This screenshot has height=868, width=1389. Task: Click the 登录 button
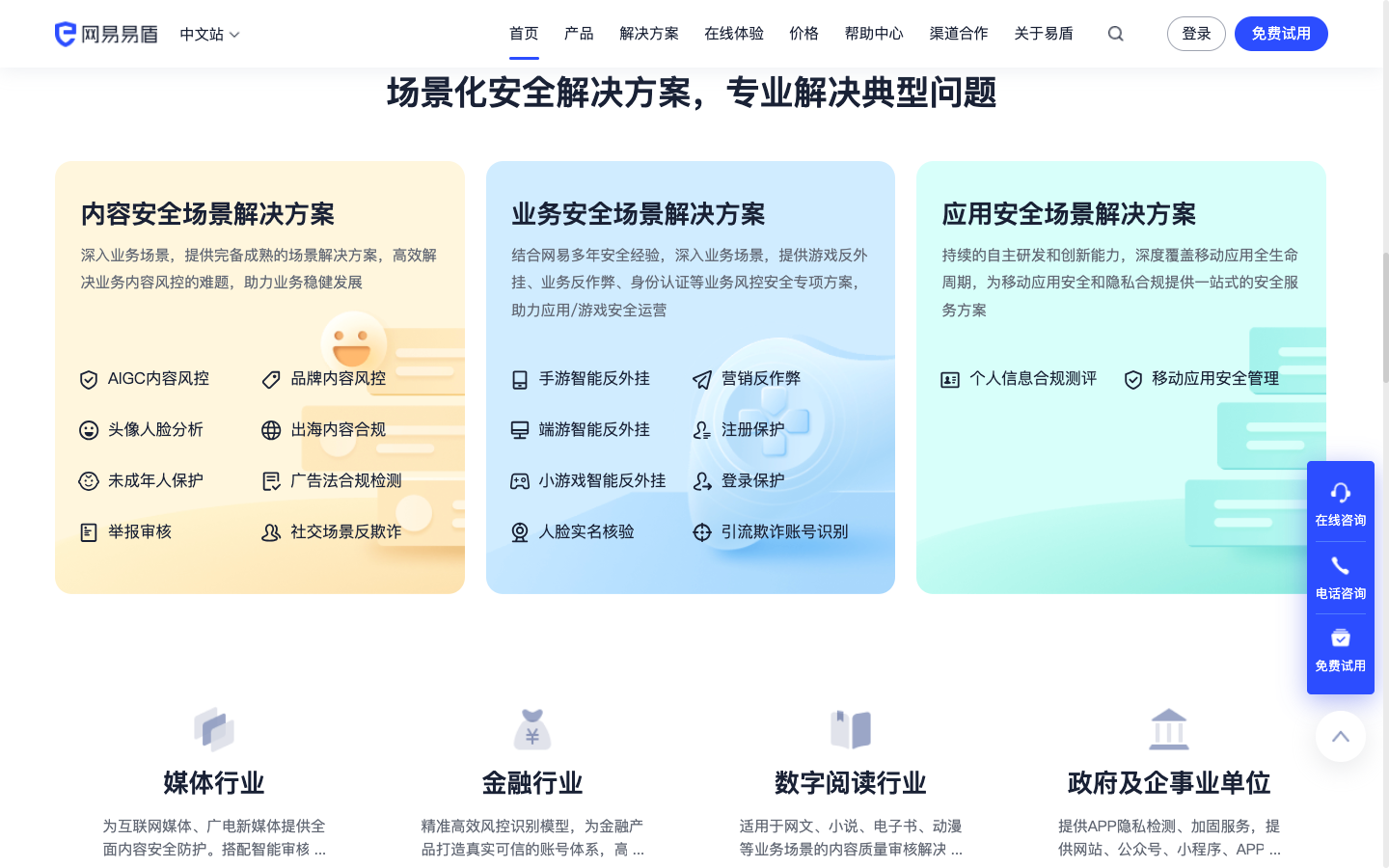pos(1196,34)
